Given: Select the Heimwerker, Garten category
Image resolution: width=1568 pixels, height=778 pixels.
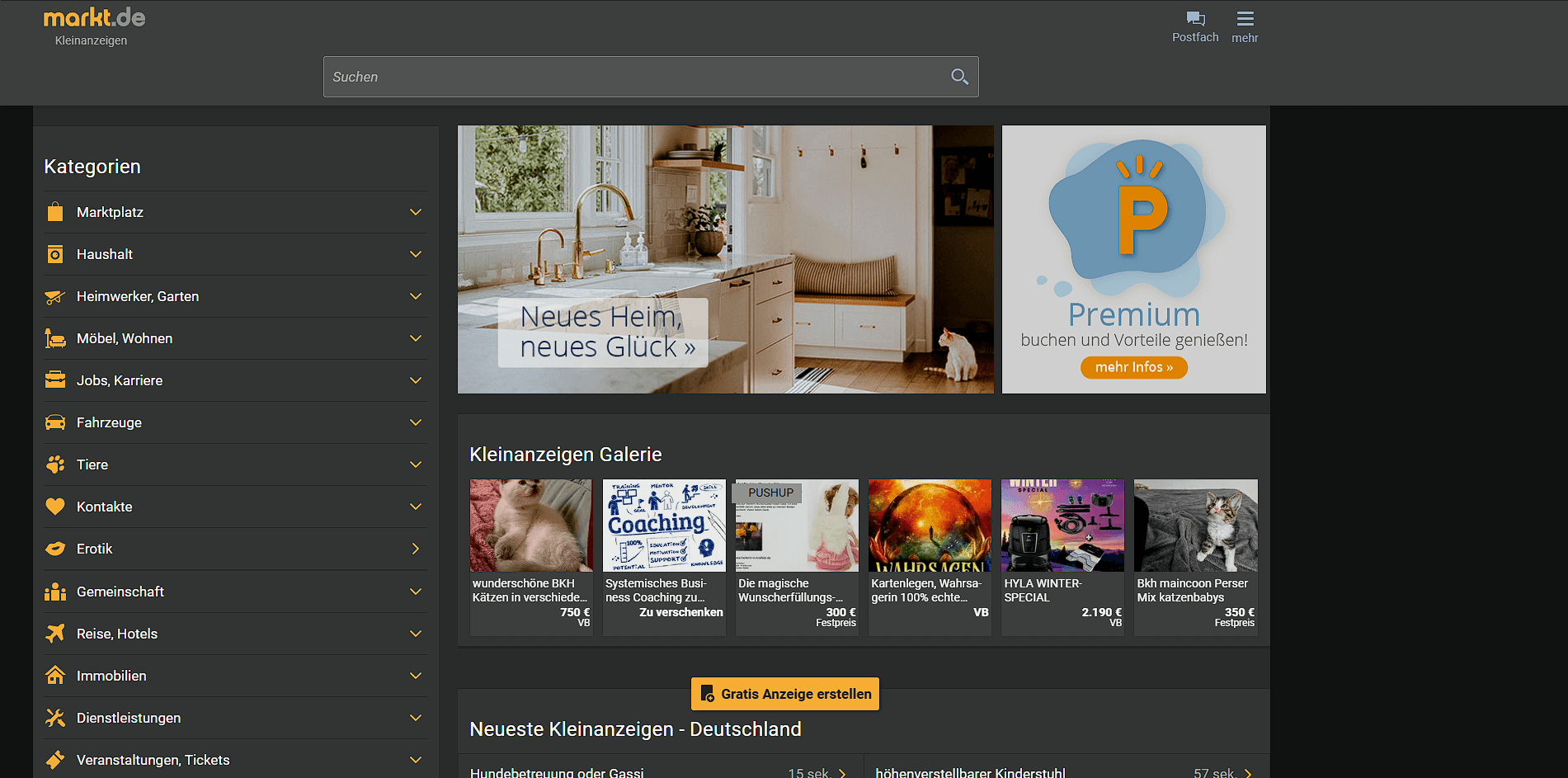Looking at the screenshot, I should point(138,296).
